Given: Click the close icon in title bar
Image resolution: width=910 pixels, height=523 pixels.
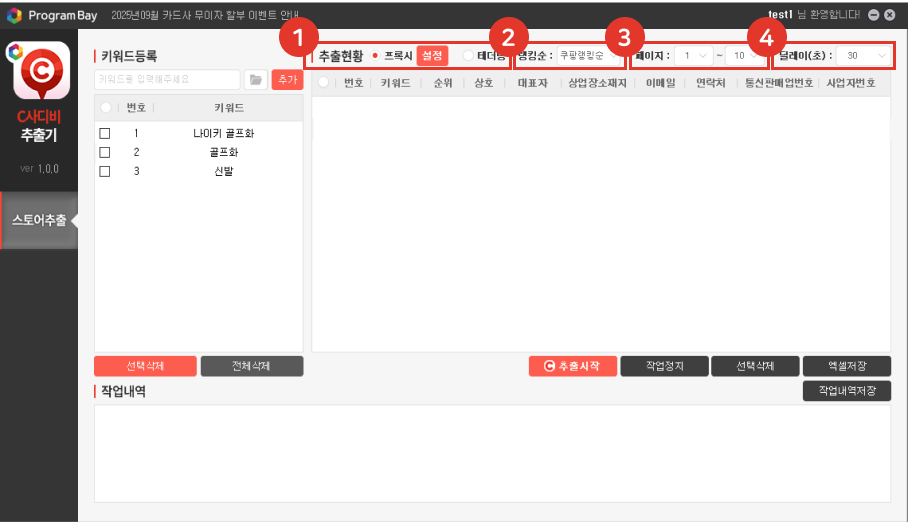Looking at the screenshot, I should click(x=889, y=15).
